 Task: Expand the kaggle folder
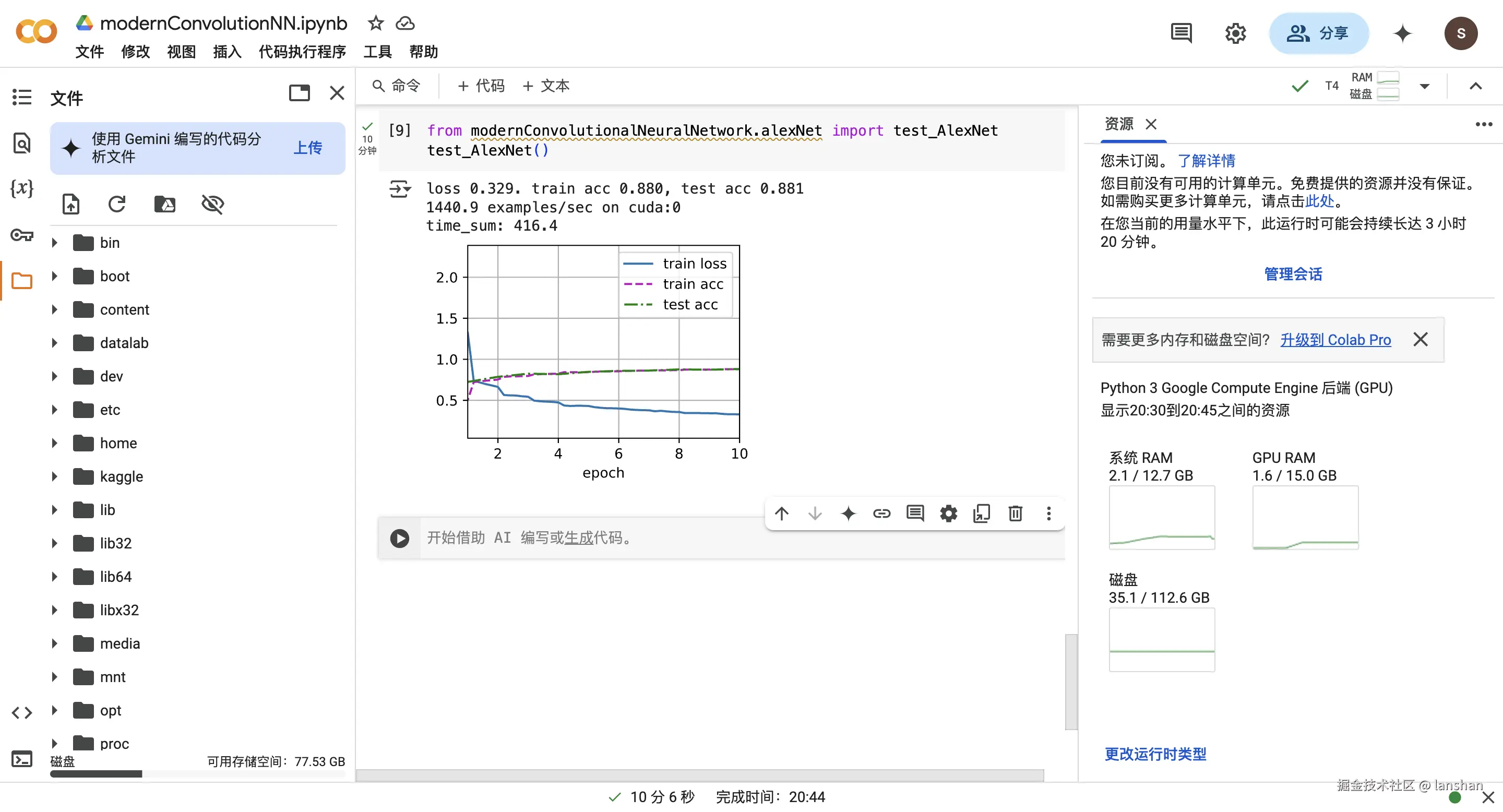(x=54, y=476)
